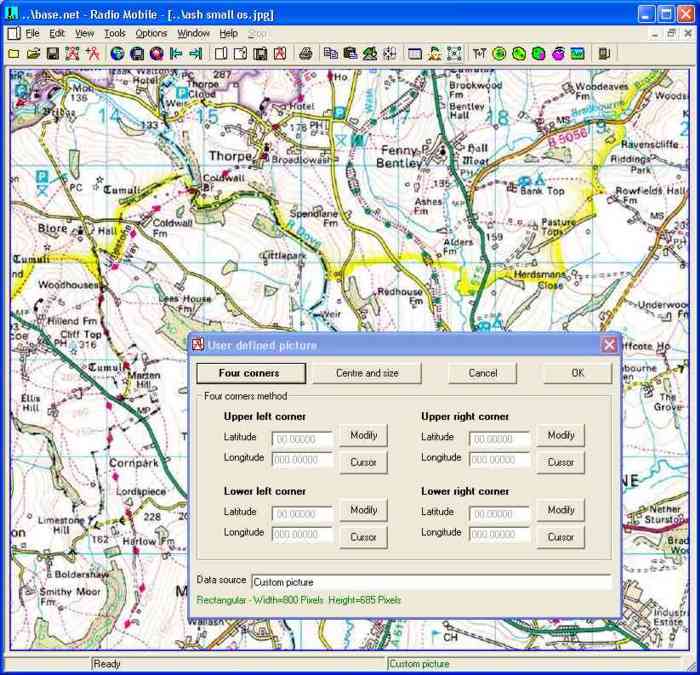Screen dimensions: 700x675
Task: Click Upper left corner Latitude field
Action: pyautogui.click(x=303, y=439)
